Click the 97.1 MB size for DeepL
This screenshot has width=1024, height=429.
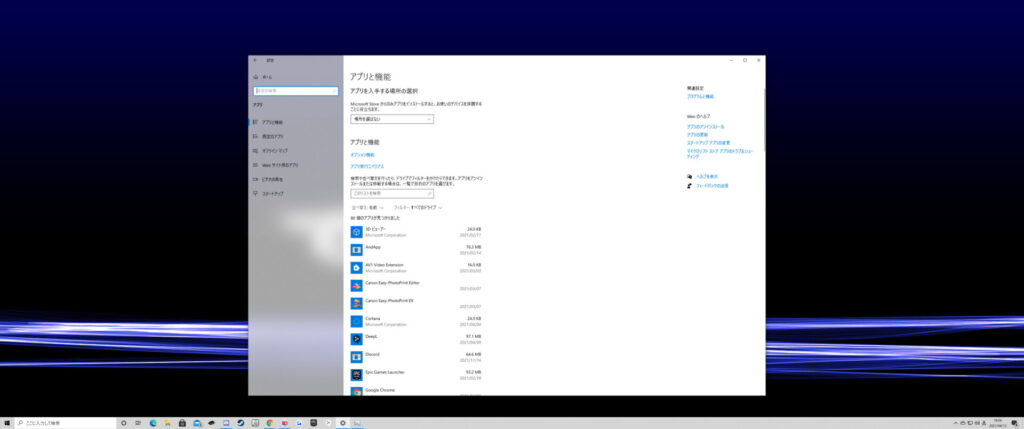(x=473, y=336)
